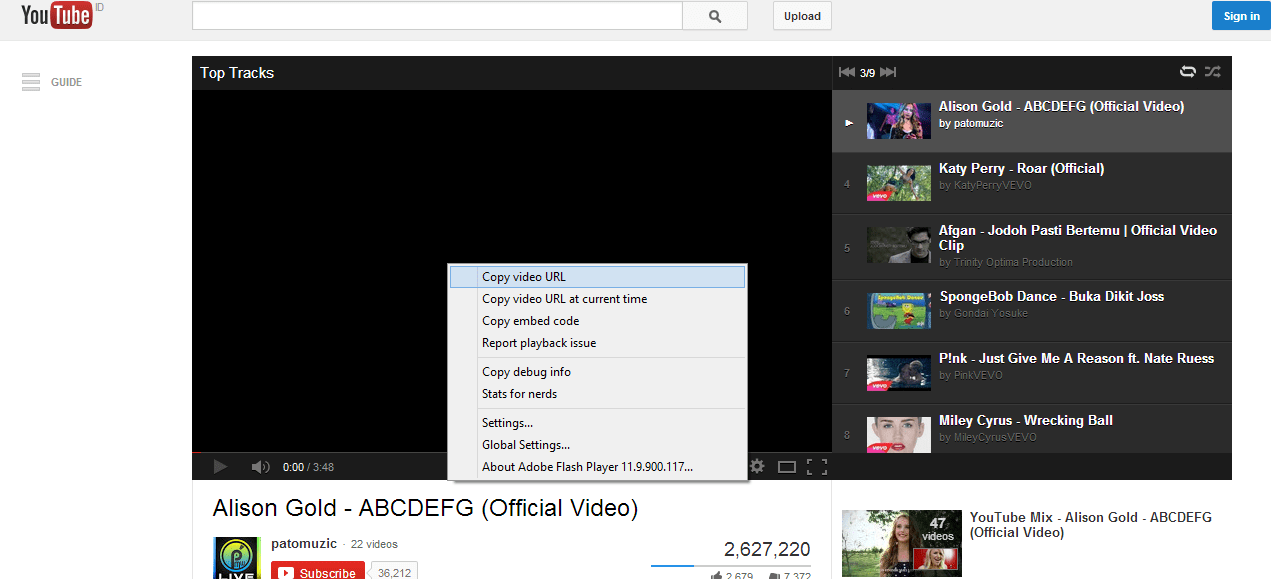The image size is (1271, 579).
Task: Click by MileyCyrusVEVO uploader text
Action: coord(988,437)
